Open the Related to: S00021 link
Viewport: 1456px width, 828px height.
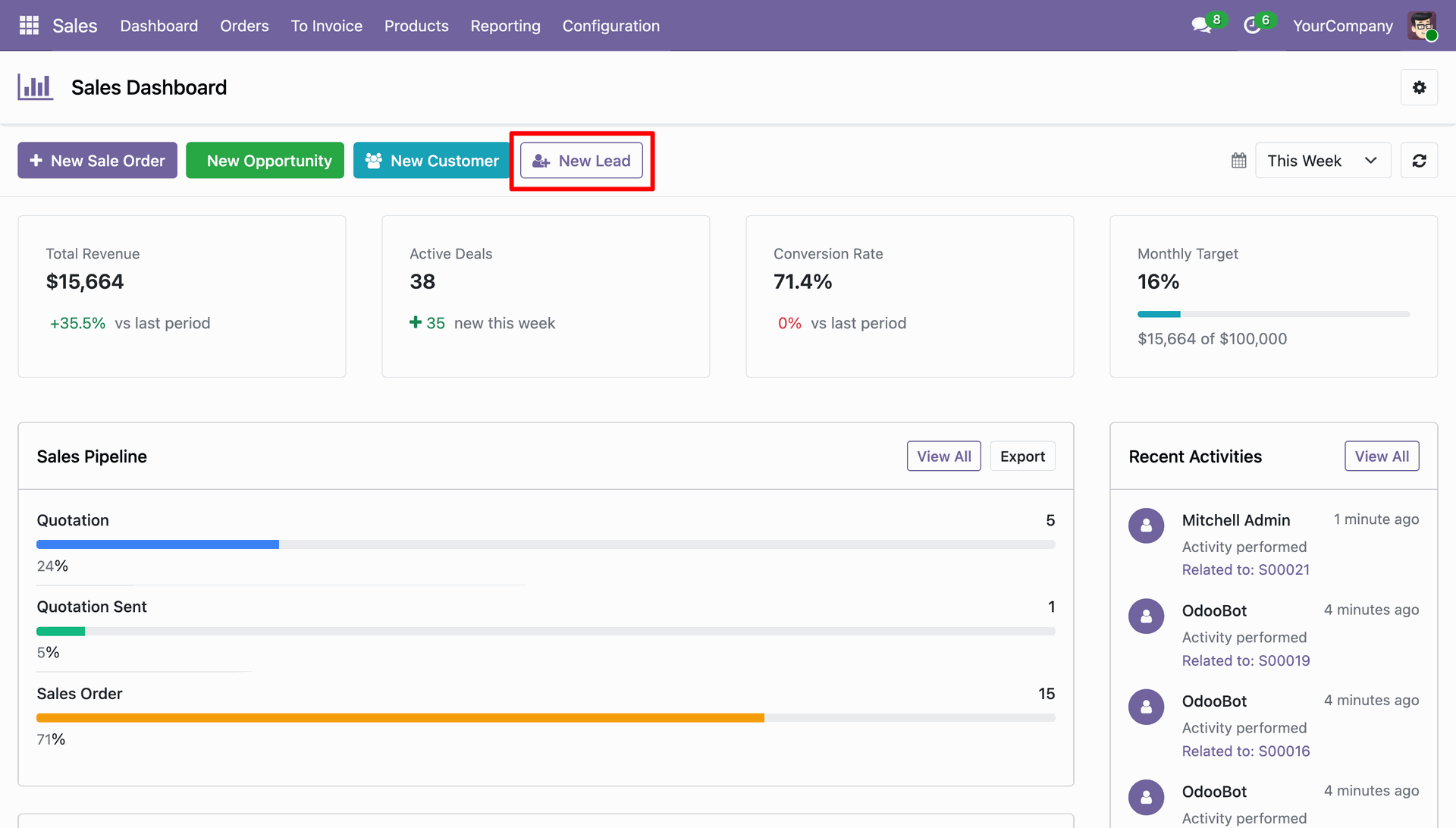click(1245, 569)
